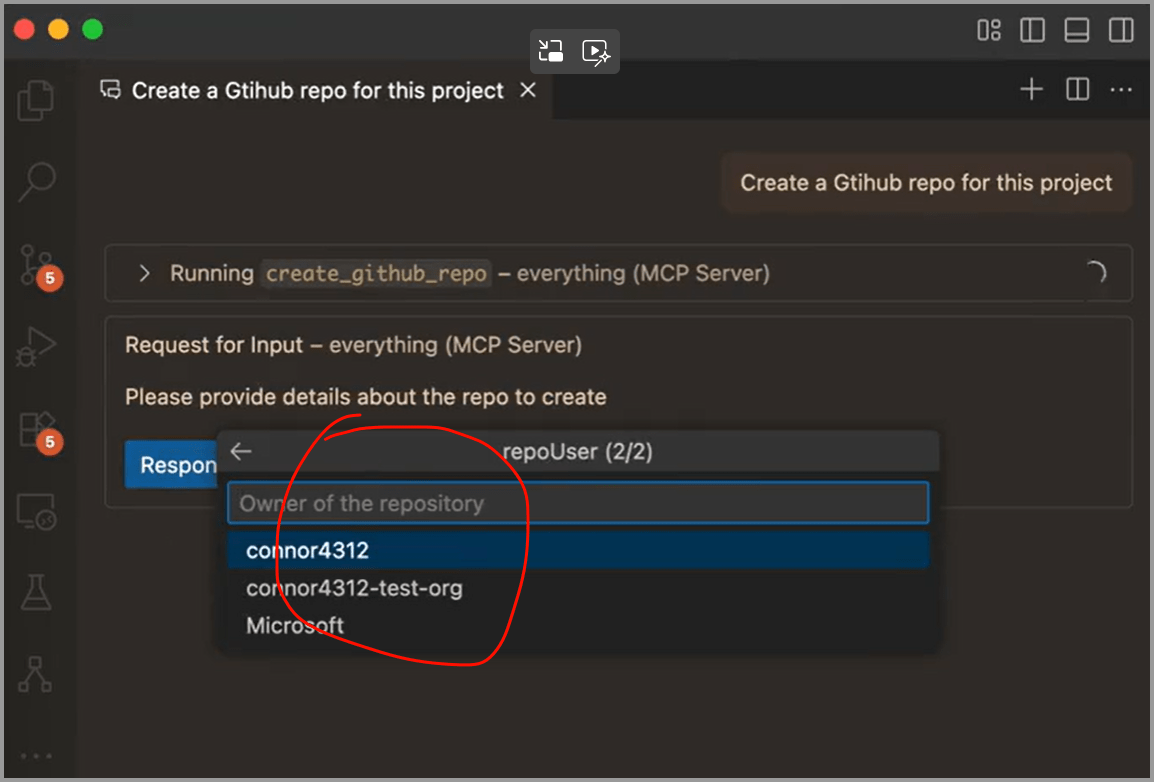This screenshot has height=782, width=1154.
Task: Open the Testing flask icon
Action: pos(37,593)
